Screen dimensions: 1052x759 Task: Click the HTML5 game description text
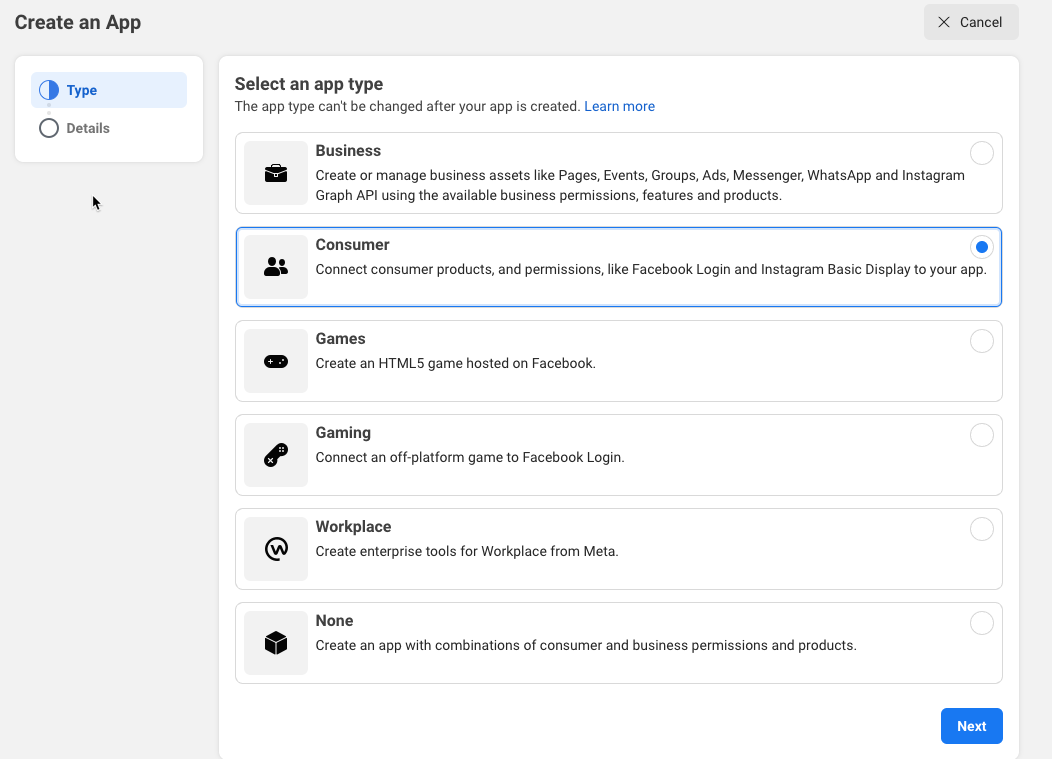[x=456, y=363]
